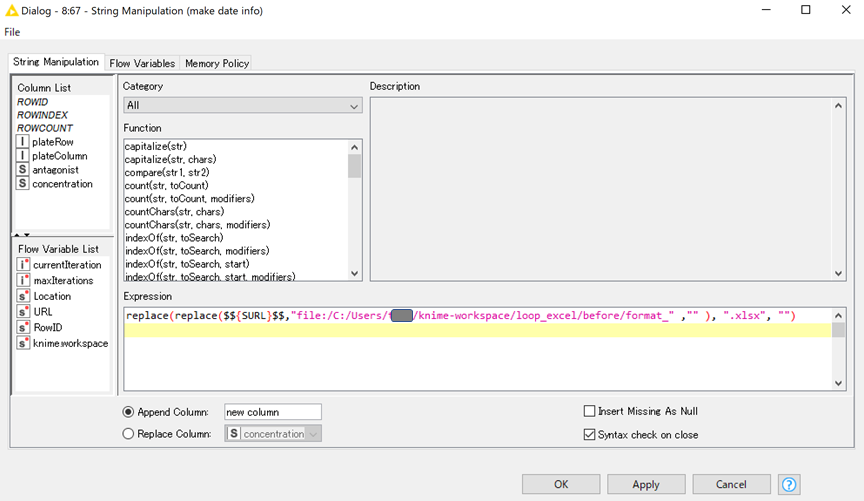Click the OK button
This screenshot has width=864, height=501.
561,484
